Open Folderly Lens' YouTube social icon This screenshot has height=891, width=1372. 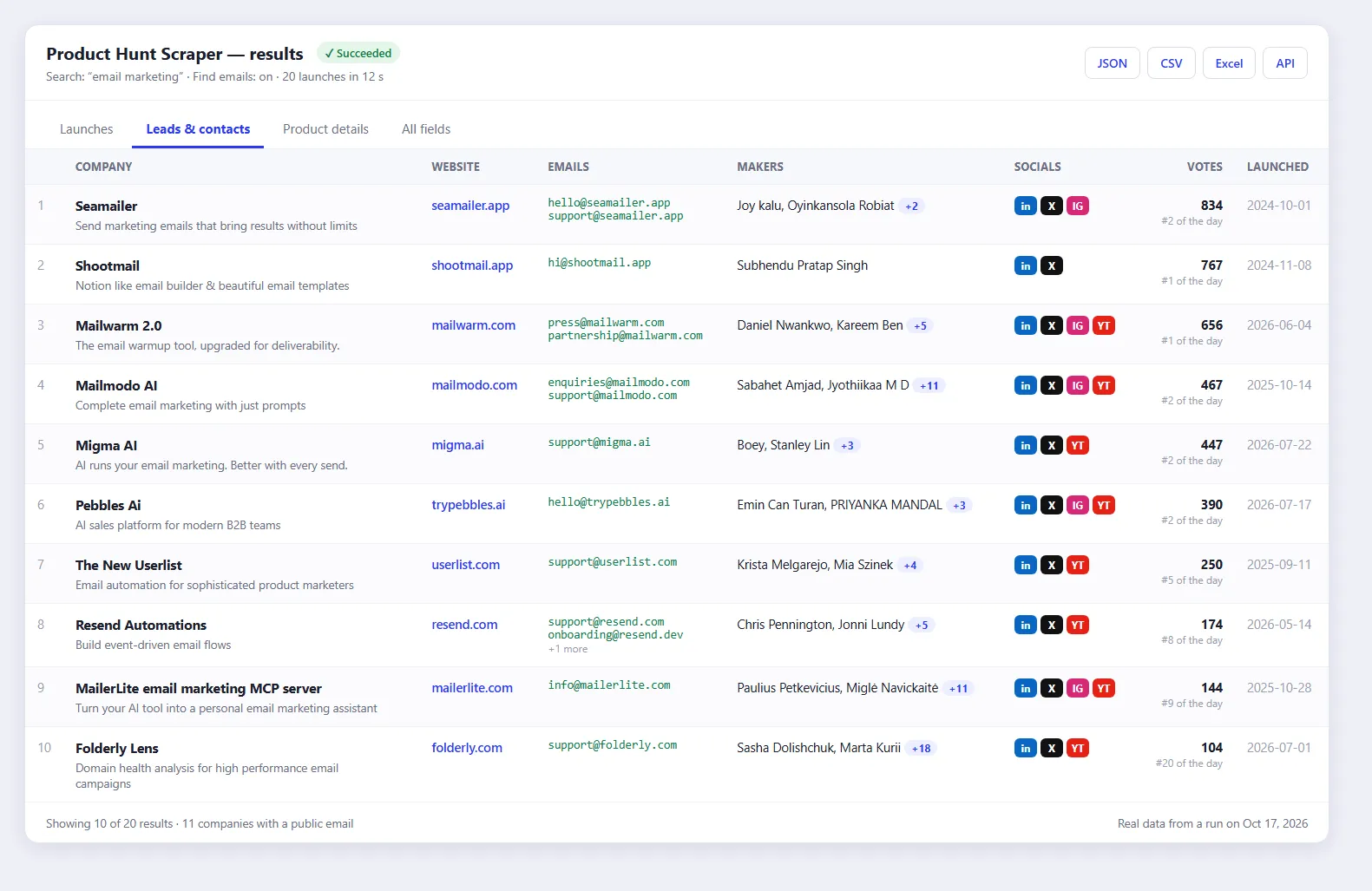1077,748
